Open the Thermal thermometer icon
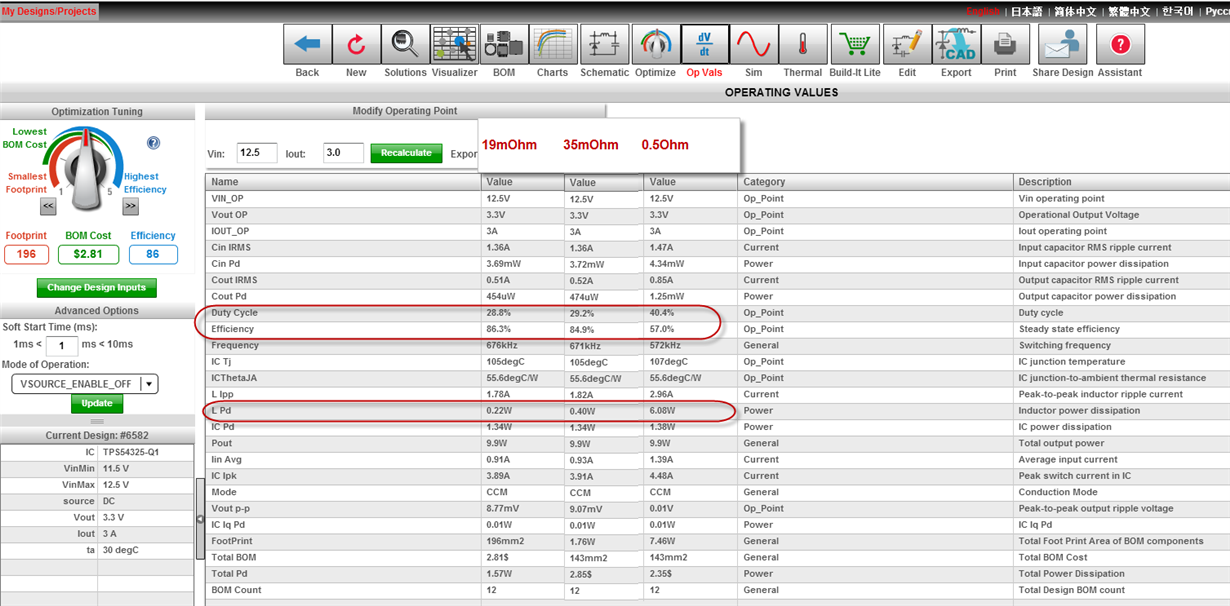This screenshot has width=1230, height=606. [x=802, y=45]
